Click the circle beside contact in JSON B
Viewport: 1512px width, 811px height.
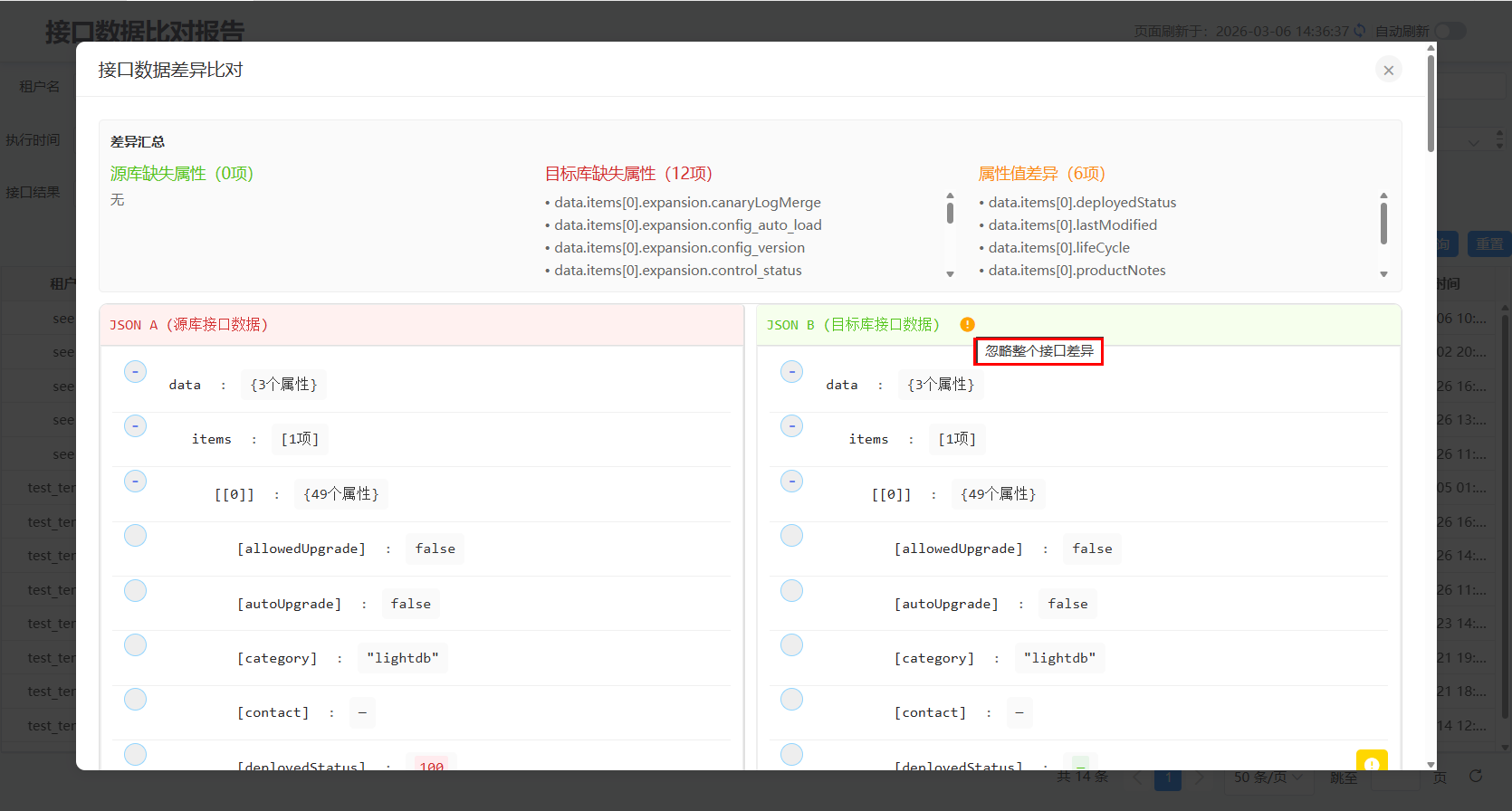(x=791, y=700)
